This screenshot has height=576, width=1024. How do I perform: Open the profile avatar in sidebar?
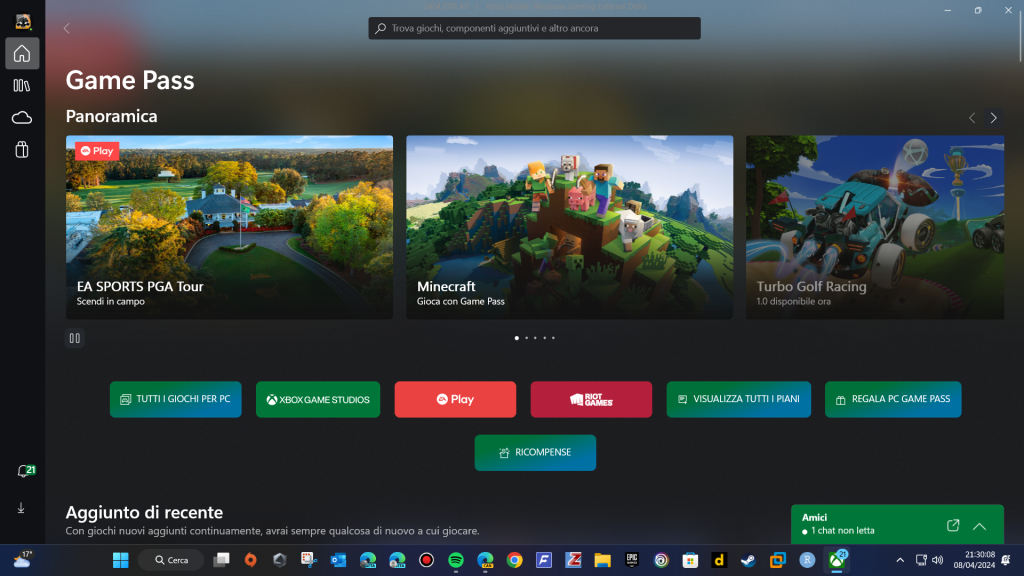[23, 22]
